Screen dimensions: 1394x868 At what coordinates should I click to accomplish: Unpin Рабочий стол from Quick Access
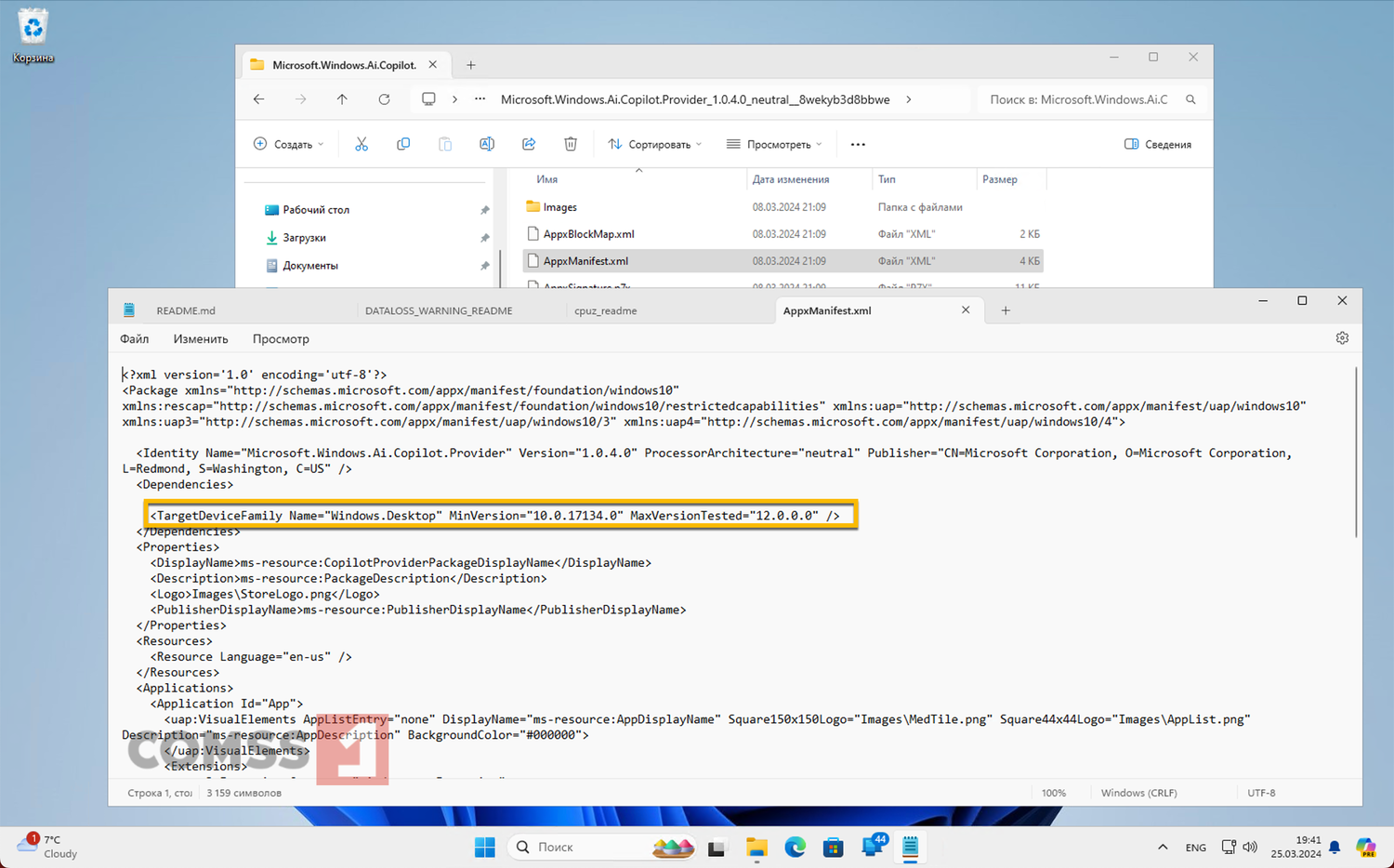pyautogui.click(x=484, y=211)
